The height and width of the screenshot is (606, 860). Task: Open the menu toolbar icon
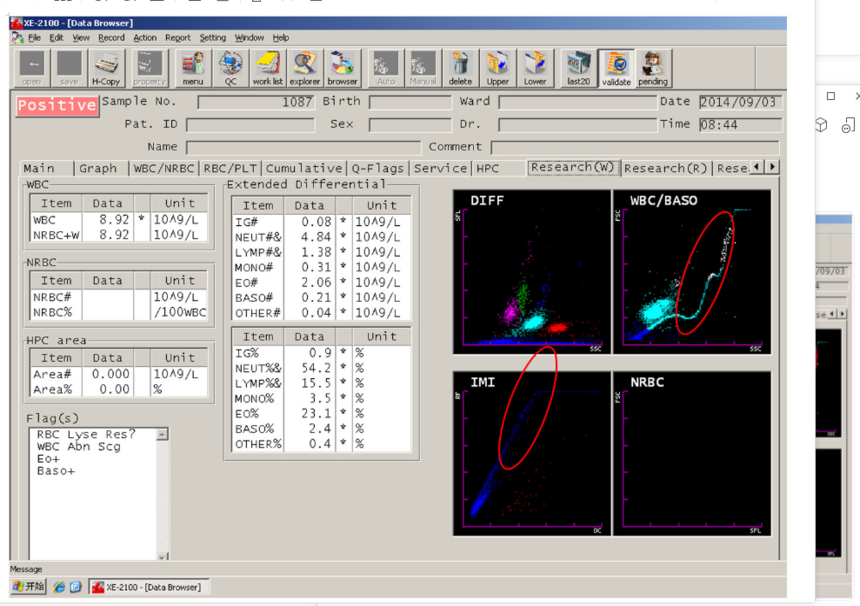pyautogui.click(x=193, y=68)
